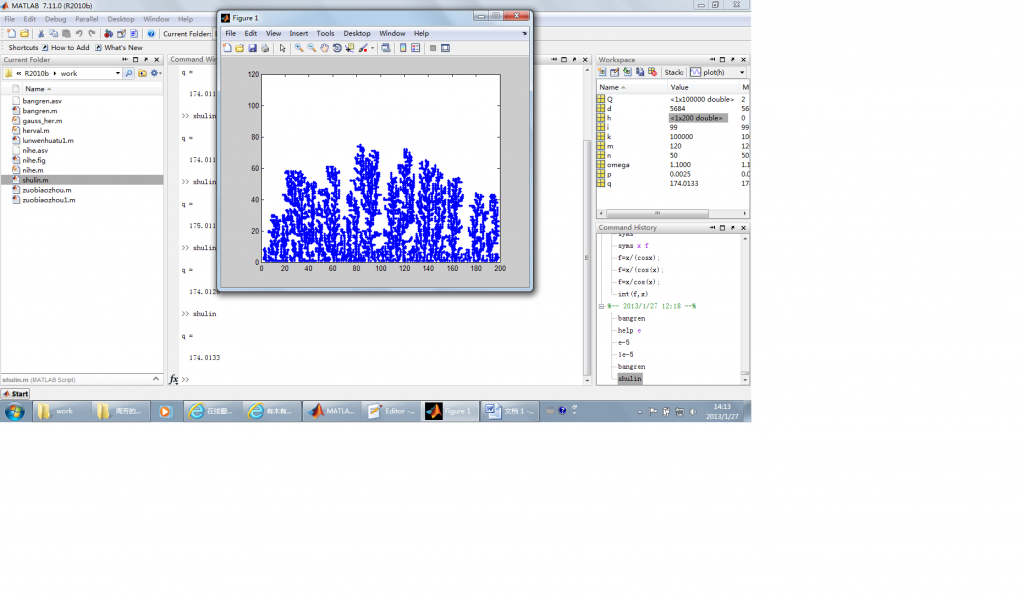Open the Current Folder gear actions menu
Image resolution: width=1024 pixels, height=597 pixels.
pyautogui.click(x=155, y=73)
